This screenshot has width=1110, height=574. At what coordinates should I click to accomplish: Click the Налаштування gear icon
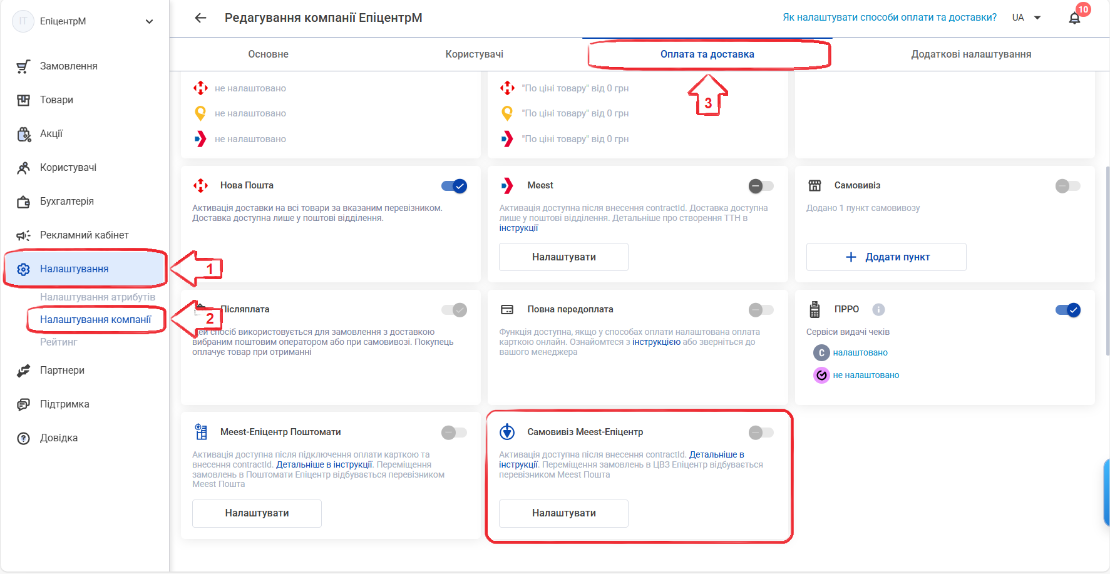point(23,269)
